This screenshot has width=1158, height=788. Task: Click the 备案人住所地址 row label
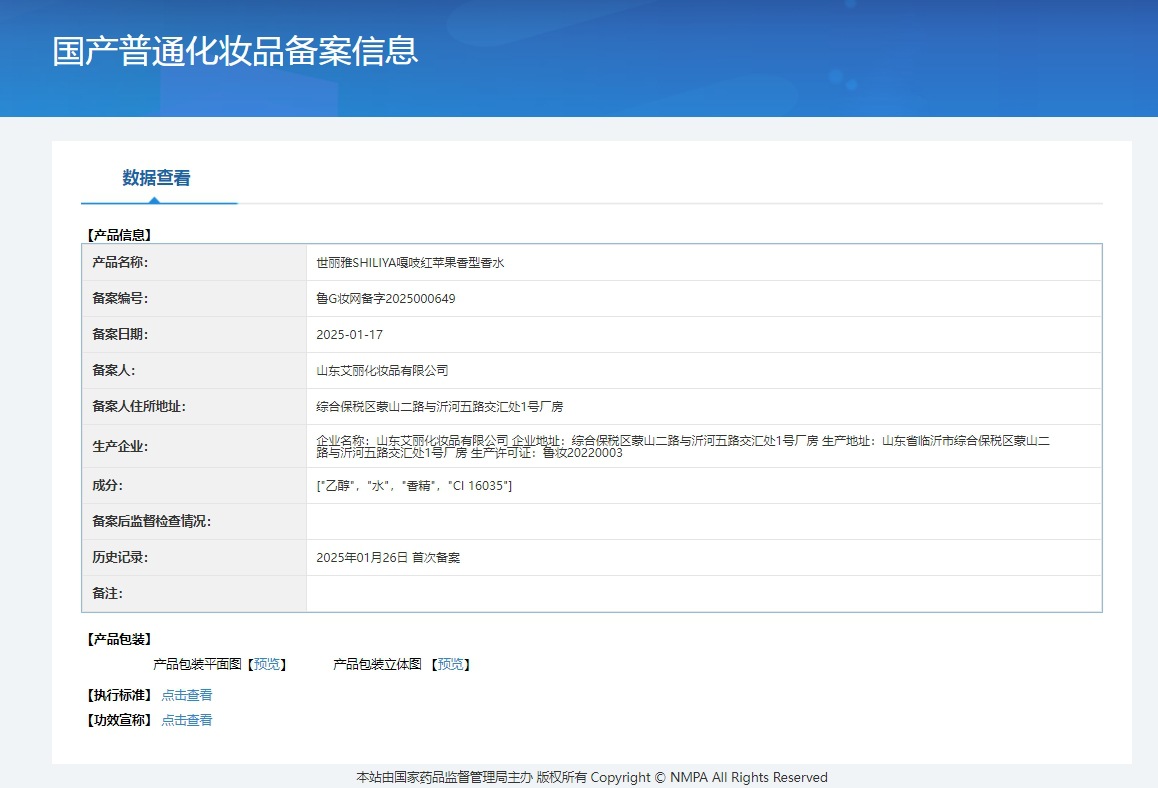[x=139, y=407]
